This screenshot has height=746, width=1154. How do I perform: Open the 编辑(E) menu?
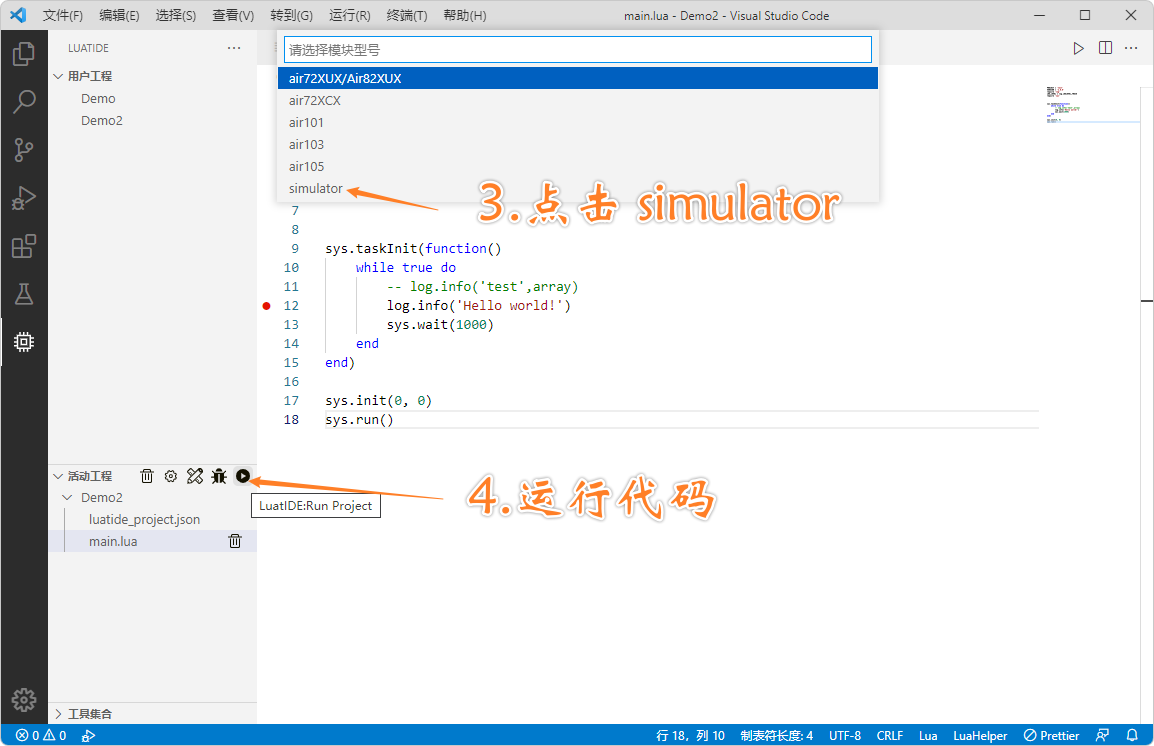point(119,15)
